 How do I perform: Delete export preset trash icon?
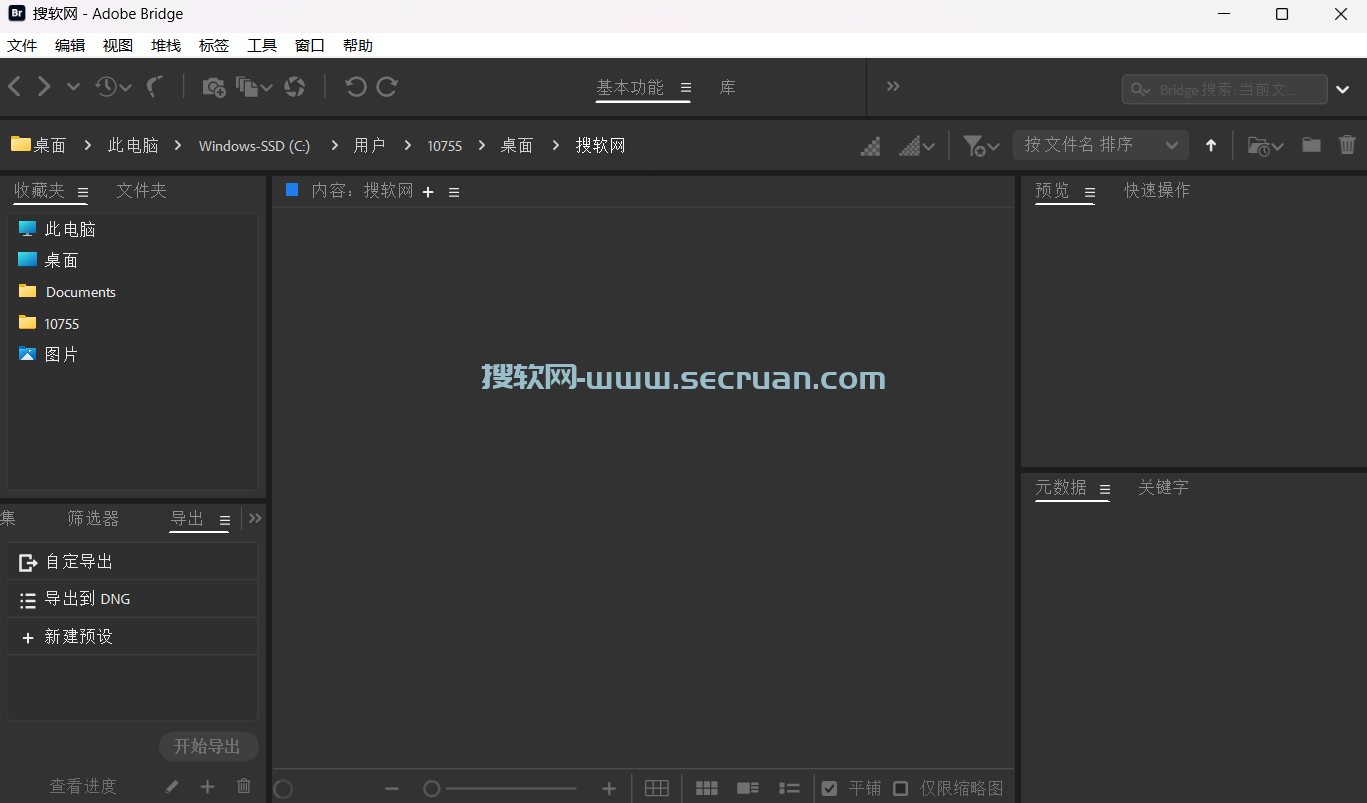pos(244,787)
